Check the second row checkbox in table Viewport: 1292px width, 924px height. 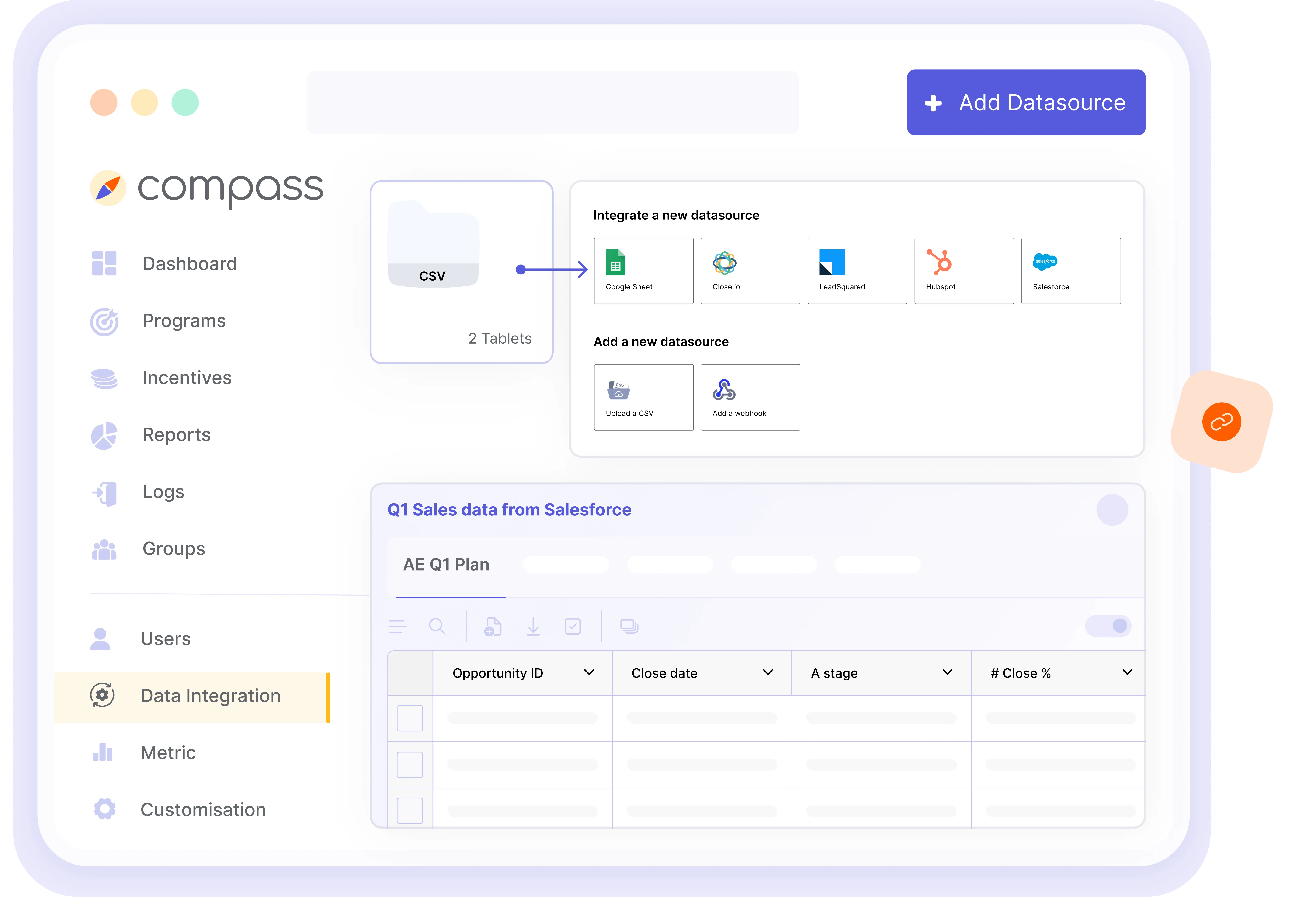[410, 765]
